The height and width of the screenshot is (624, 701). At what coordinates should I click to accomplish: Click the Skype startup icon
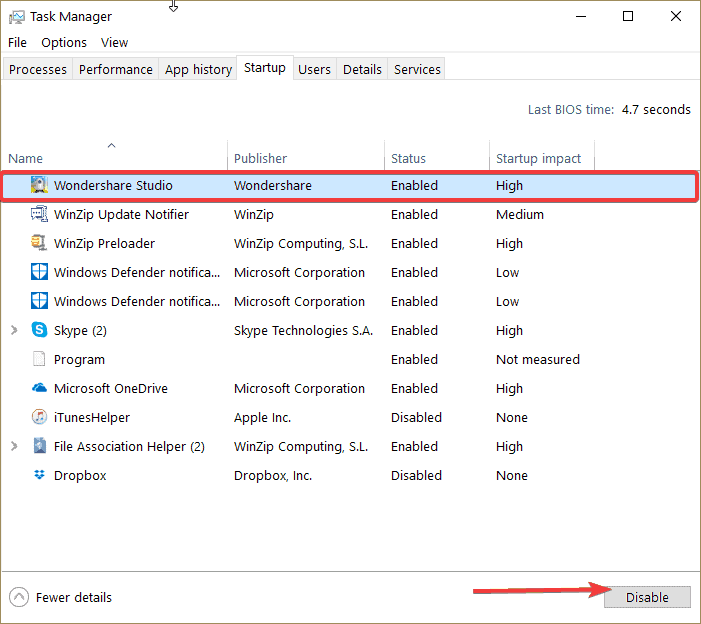(x=39, y=330)
